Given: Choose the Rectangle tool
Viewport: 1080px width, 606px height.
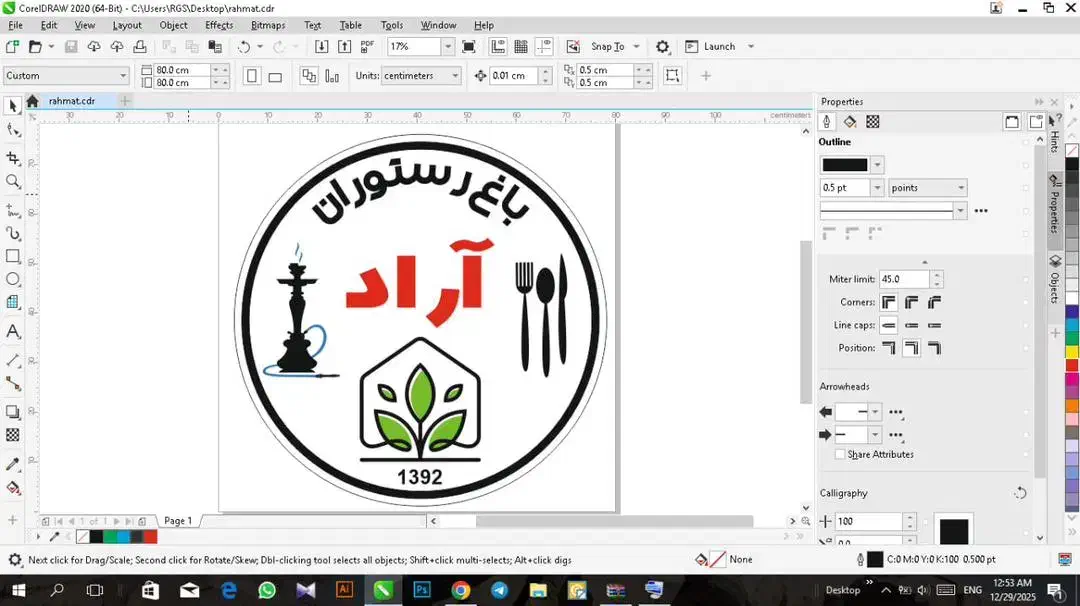Looking at the screenshot, I should [13, 257].
